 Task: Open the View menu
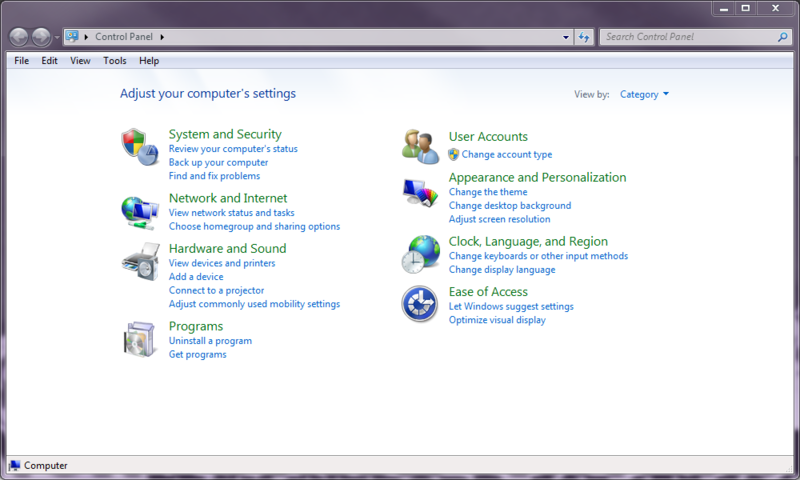click(x=80, y=61)
